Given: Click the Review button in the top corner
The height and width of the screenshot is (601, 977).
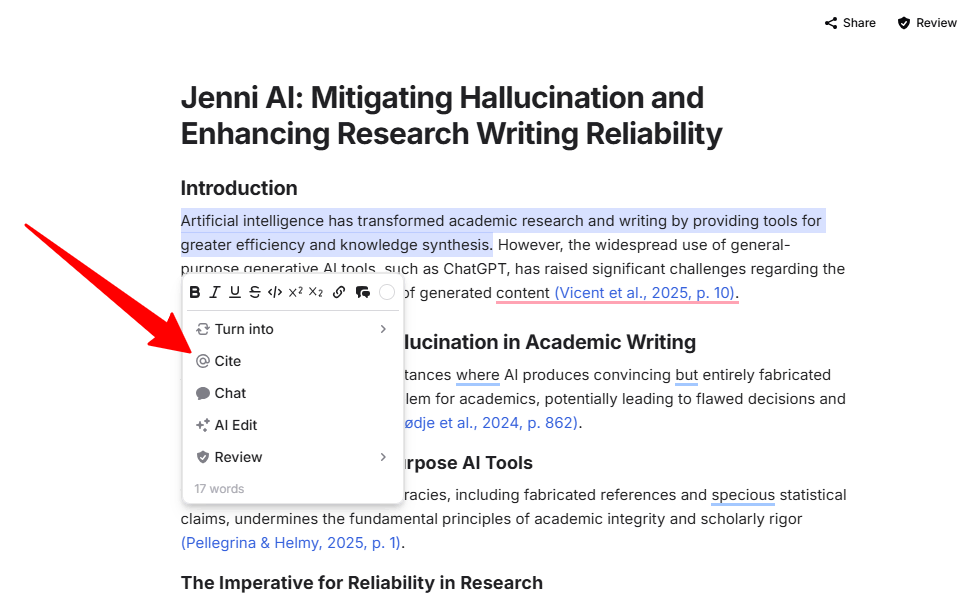Looking at the screenshot, I should coord(925,22).
